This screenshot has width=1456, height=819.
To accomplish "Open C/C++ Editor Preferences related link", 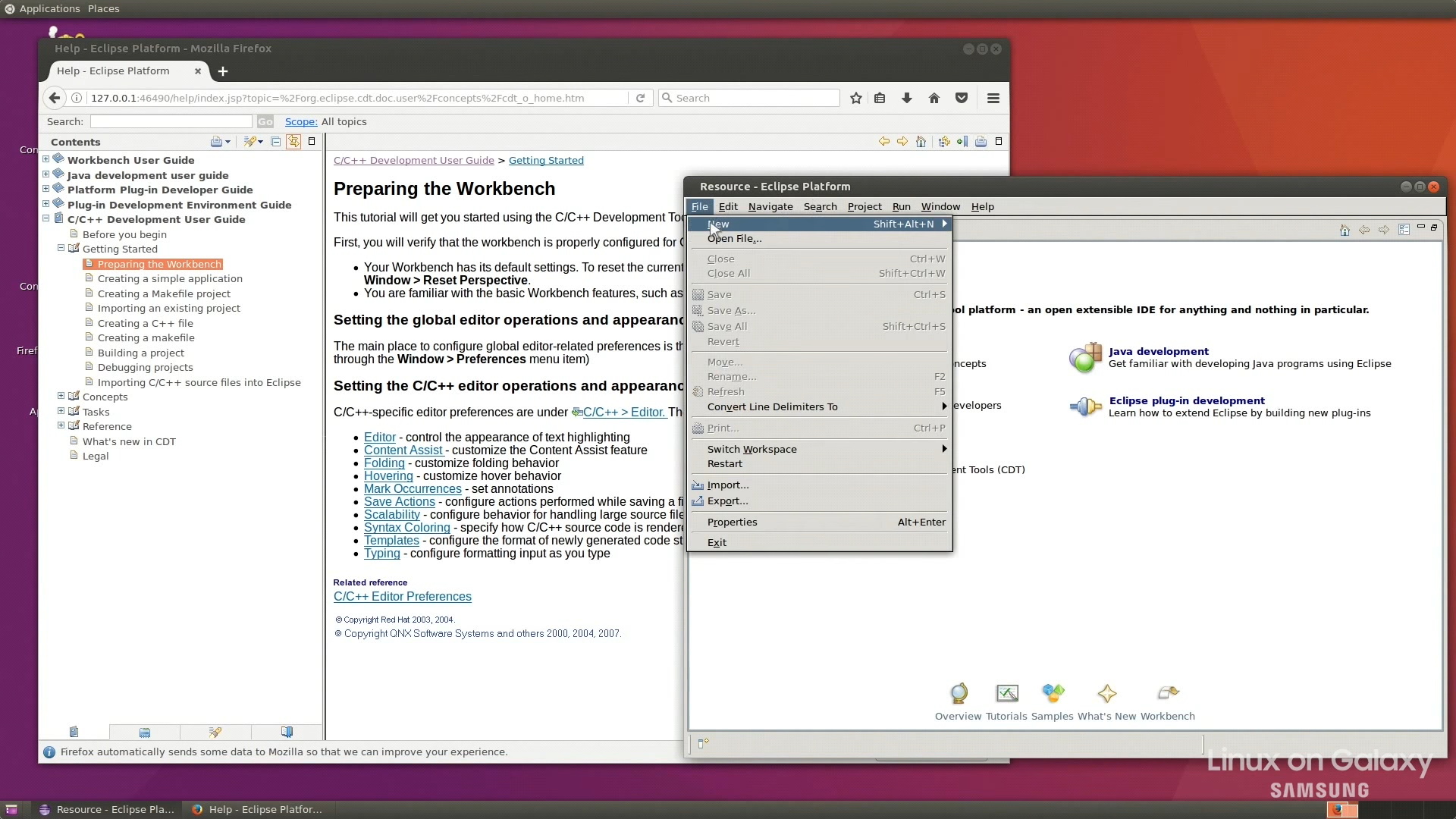I will [x=403, y=597].
